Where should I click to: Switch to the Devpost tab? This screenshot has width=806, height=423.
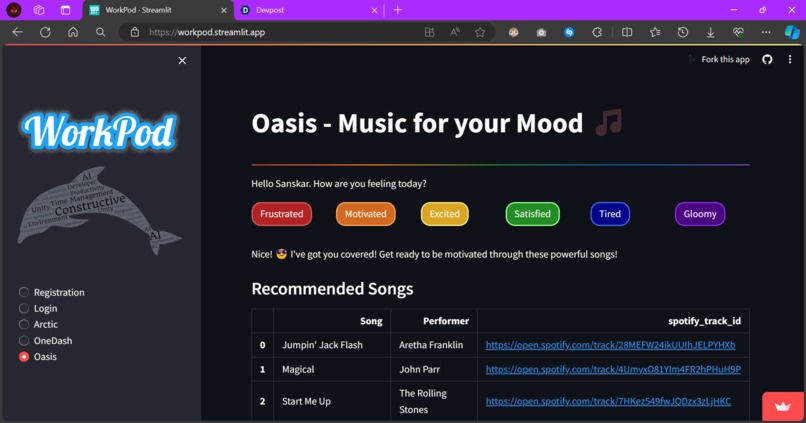coord(309,10)
